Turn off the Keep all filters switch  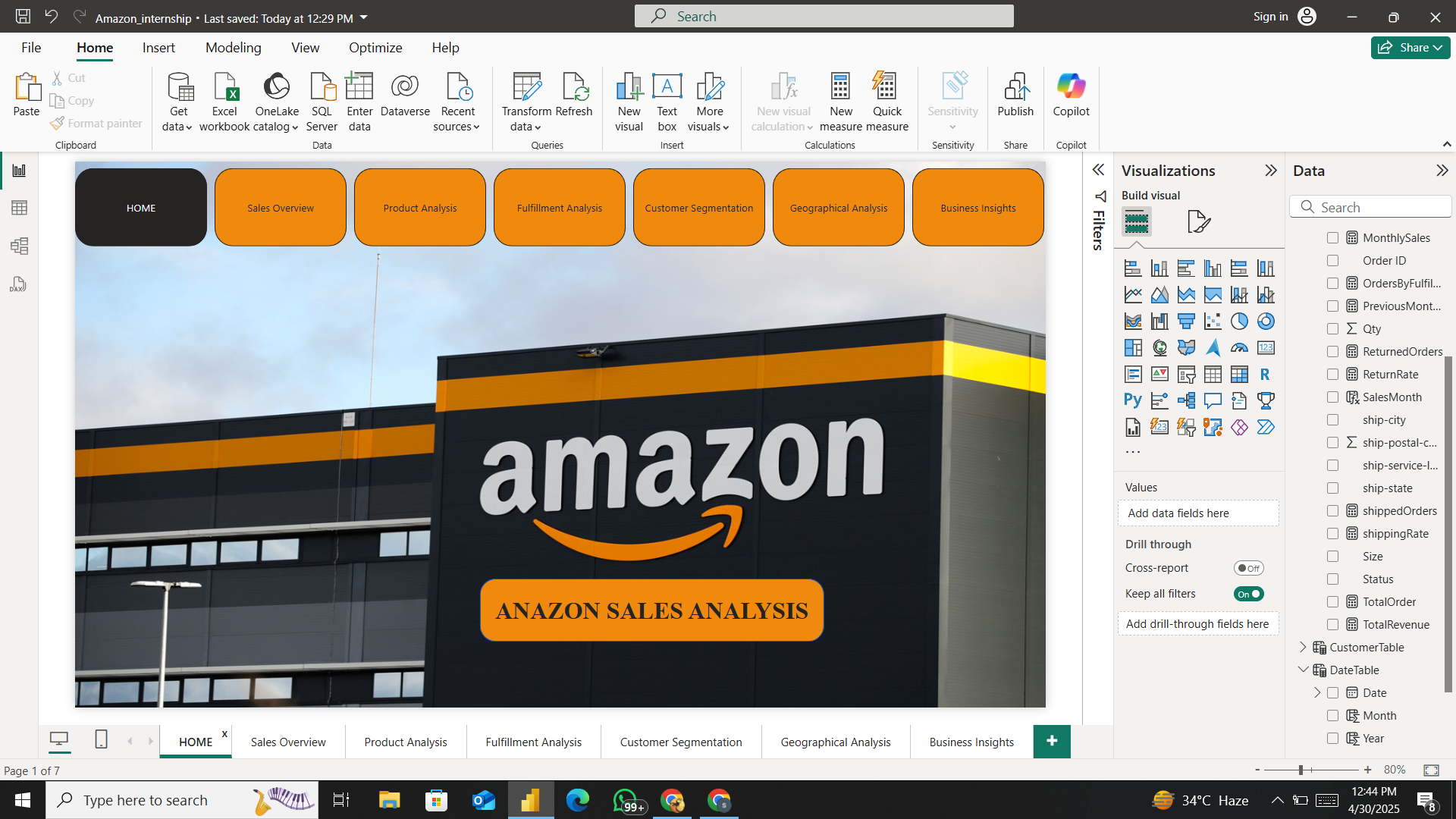click(x=1248, y=594)
